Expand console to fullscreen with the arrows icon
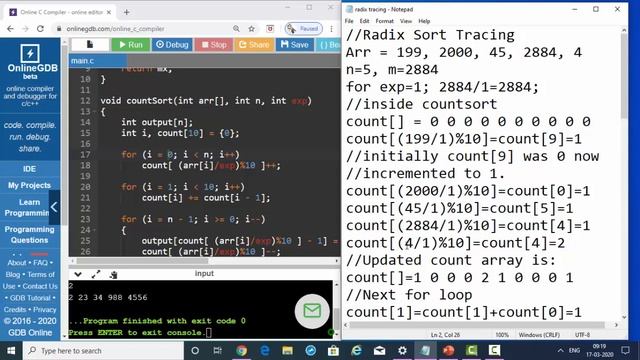Screen dimensions: 640x360 96,274
